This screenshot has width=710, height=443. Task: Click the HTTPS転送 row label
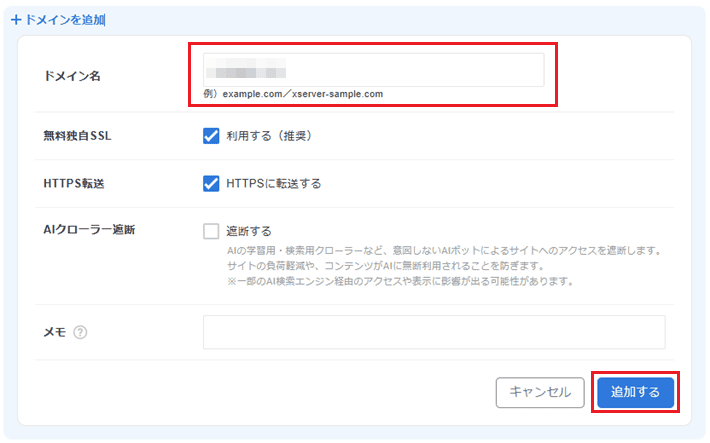pos(74,183)
